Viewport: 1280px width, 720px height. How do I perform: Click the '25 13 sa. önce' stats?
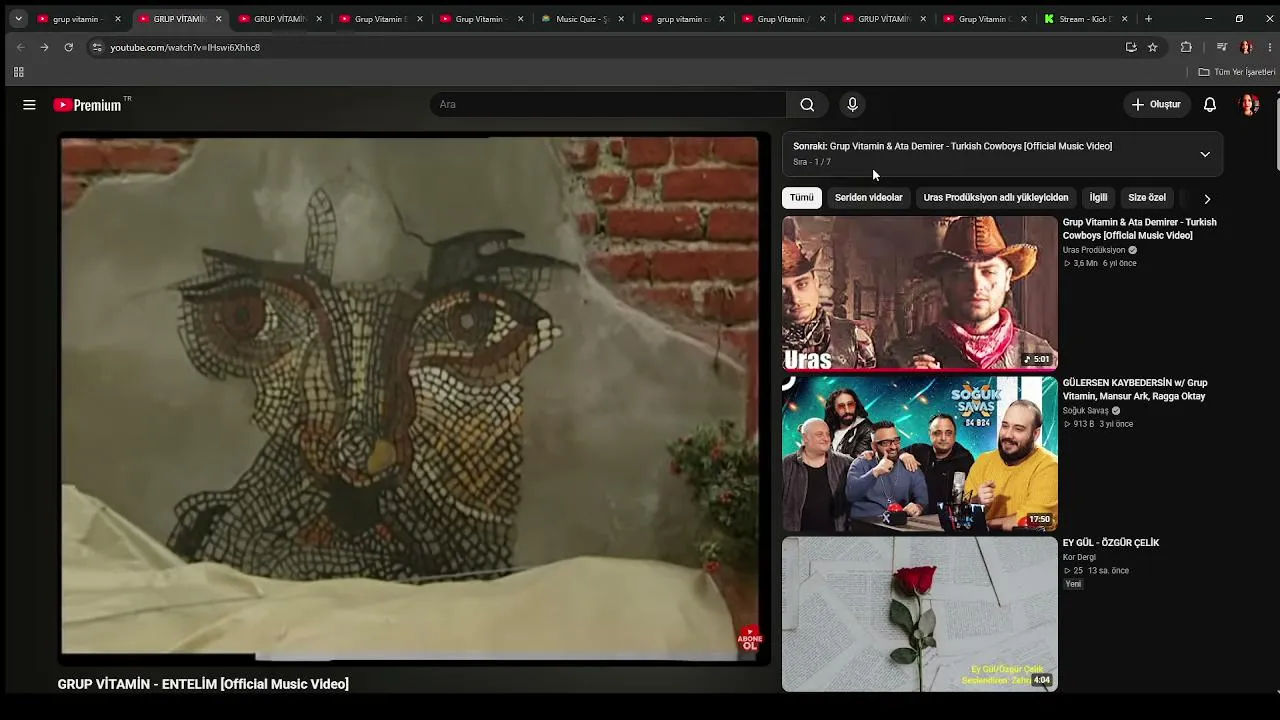(1096, 571)
